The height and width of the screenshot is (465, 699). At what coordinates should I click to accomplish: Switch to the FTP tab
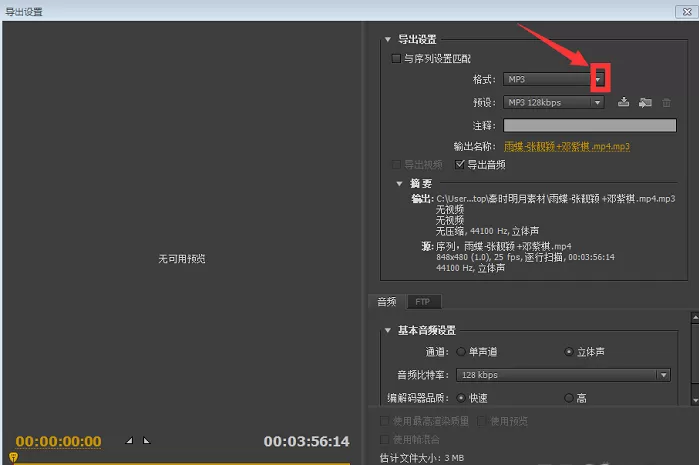pos(423,302)
